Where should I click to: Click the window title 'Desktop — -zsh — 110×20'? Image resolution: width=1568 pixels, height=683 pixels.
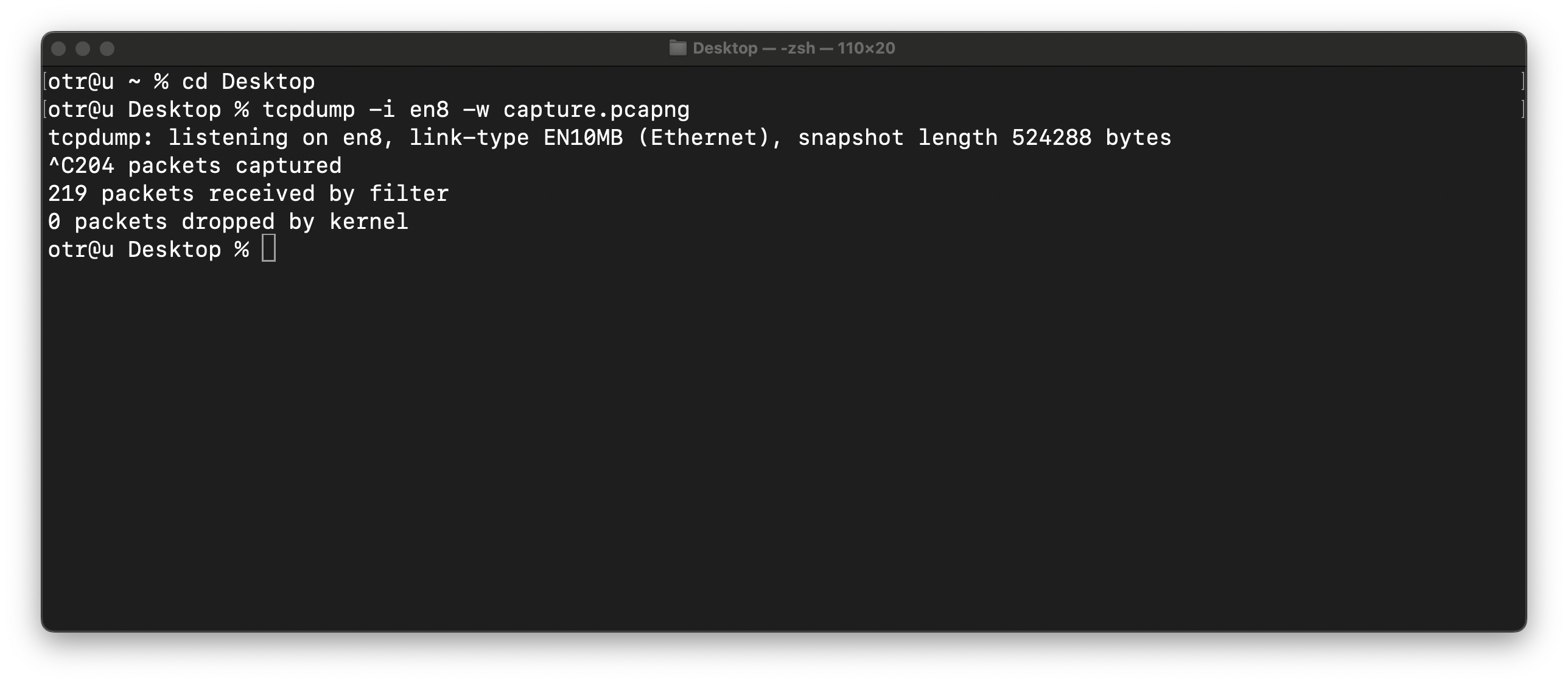pyautogui.click(x=794, y=48)
